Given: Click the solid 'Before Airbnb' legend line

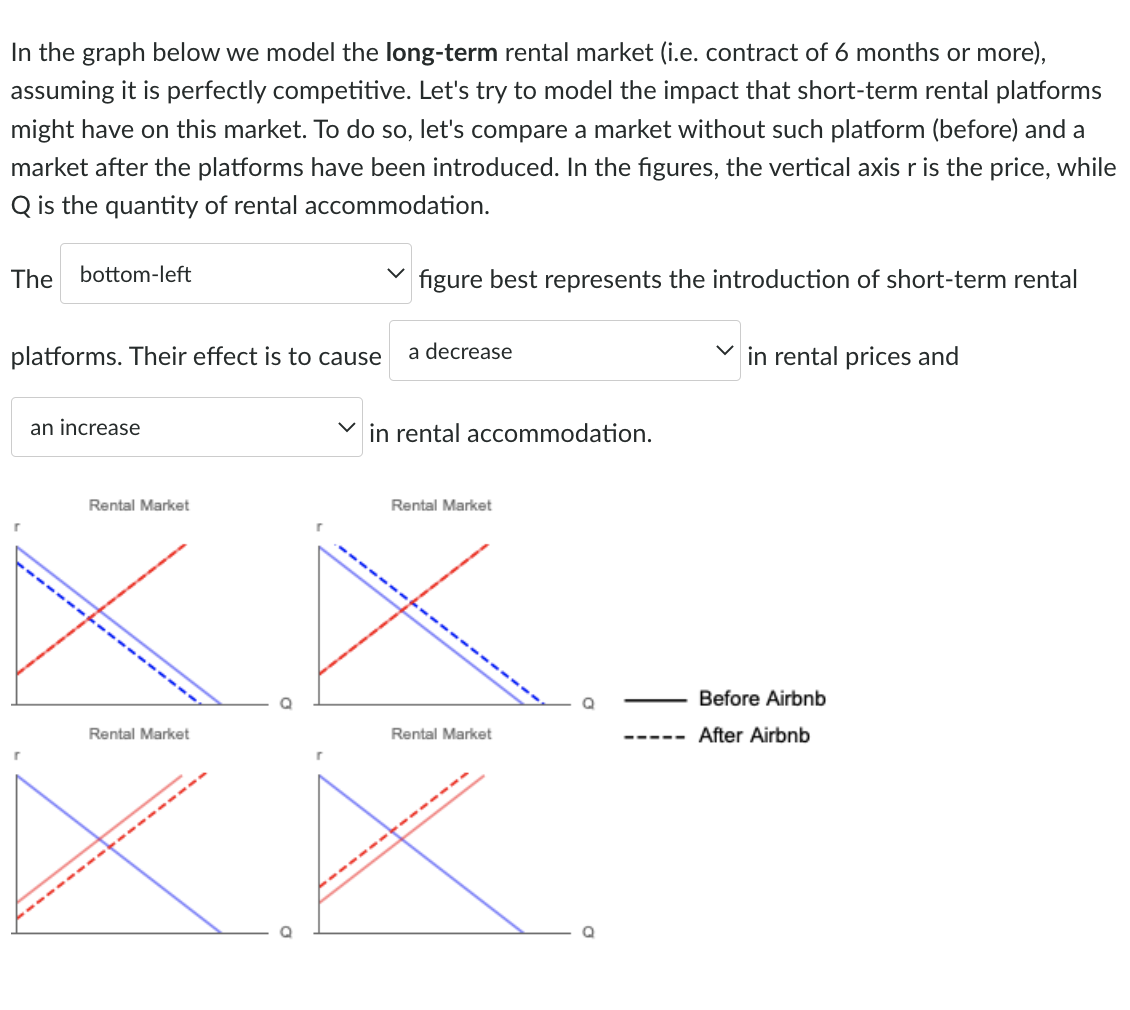Looking at the screenshot, I should [x=655, y=699].
